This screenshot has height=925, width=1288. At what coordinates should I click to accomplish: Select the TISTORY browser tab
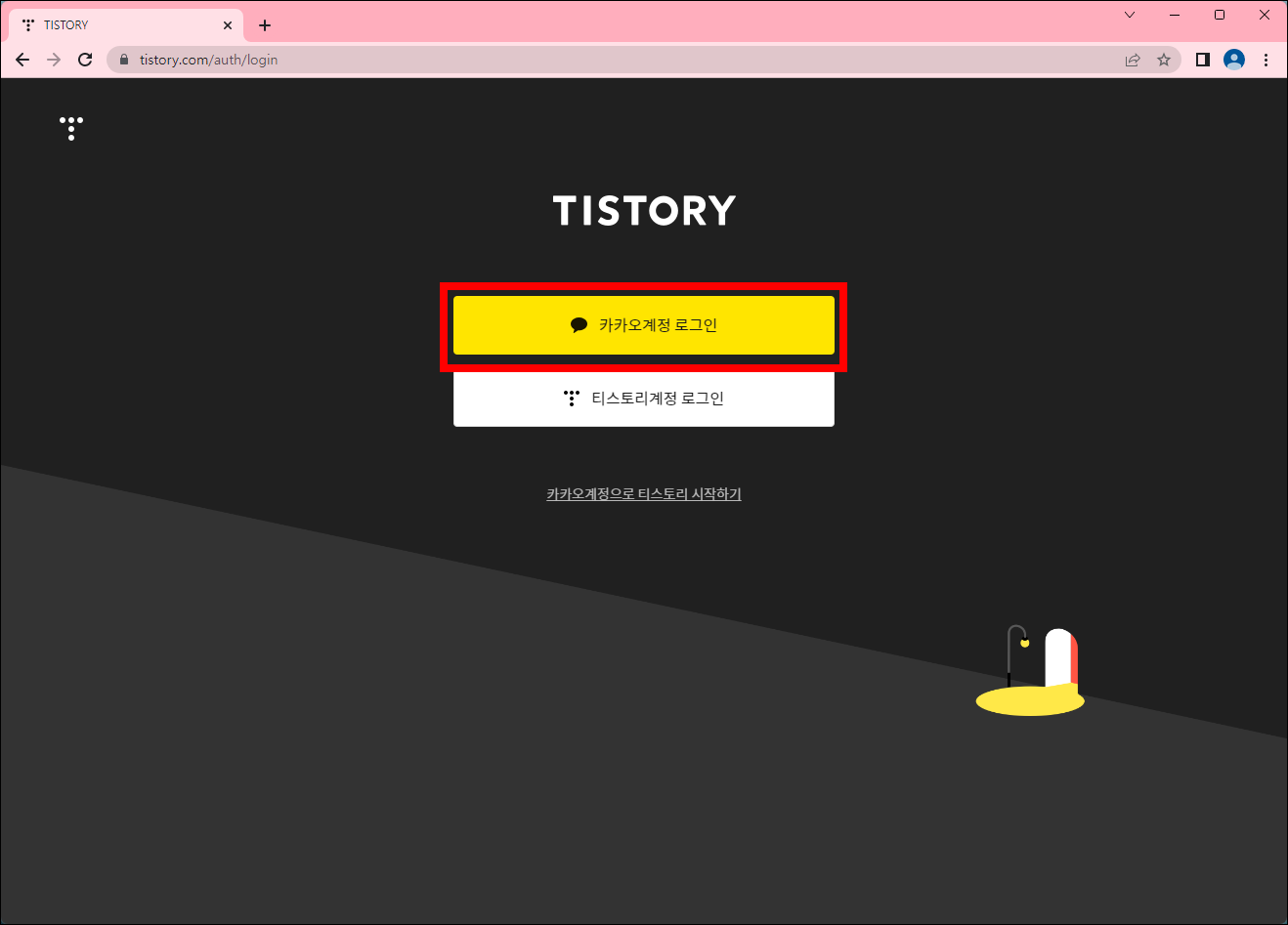(x=125, y=25)
